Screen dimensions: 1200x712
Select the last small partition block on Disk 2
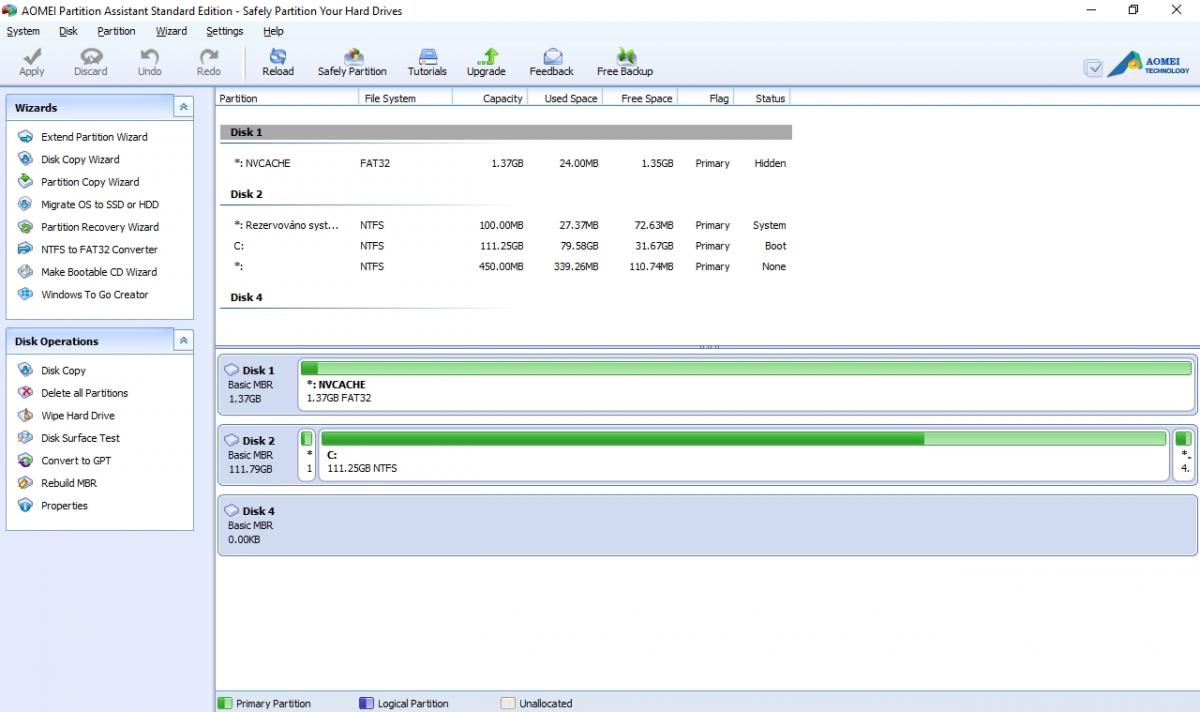[1183, 455]
